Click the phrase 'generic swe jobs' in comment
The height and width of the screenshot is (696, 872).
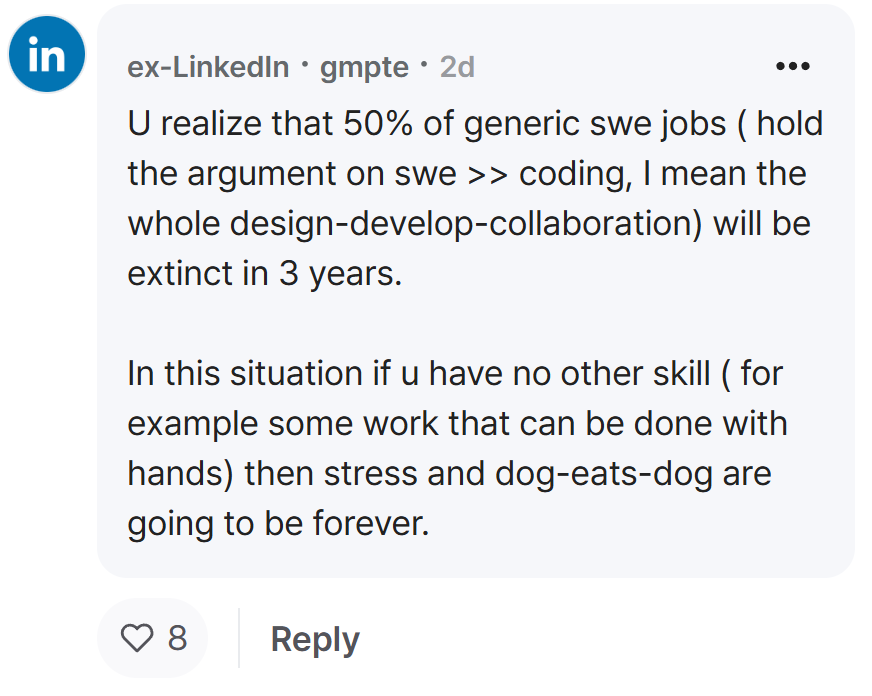click(594, 125)
